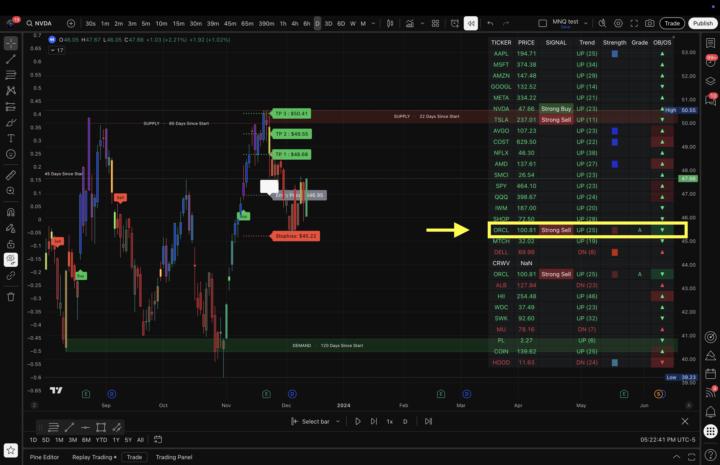Viewport: 720px width, 465px height.
Task: Take a chart snapshot with the camera
Action: [649, 23]
